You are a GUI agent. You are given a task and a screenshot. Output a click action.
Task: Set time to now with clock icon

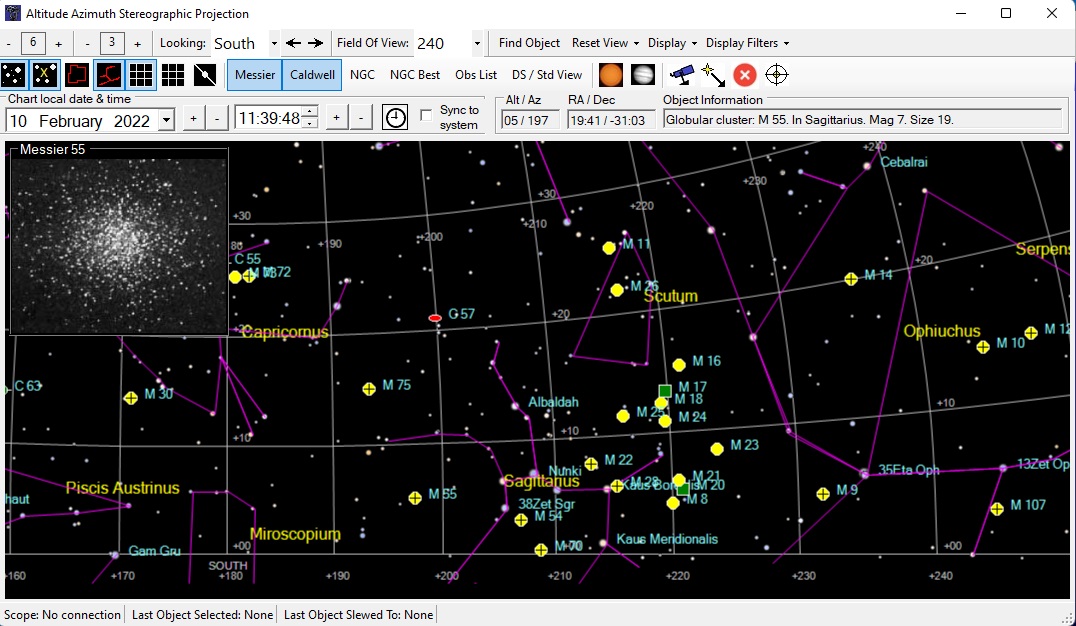[x=396, y=118]
